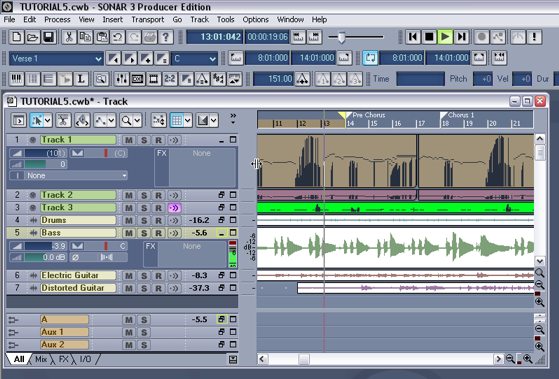Open a project with the Open icon

point(32,37)
